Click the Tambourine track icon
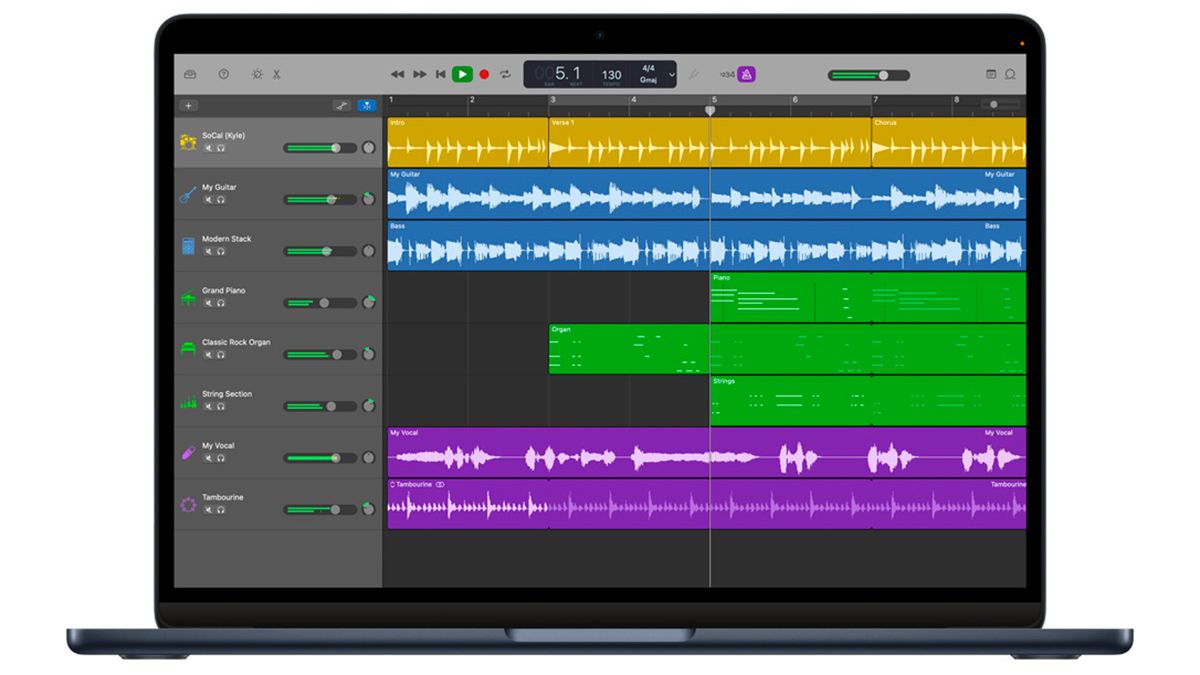Image resolution: width=1200 pixels, height=675 pixels. click(187, 506)
